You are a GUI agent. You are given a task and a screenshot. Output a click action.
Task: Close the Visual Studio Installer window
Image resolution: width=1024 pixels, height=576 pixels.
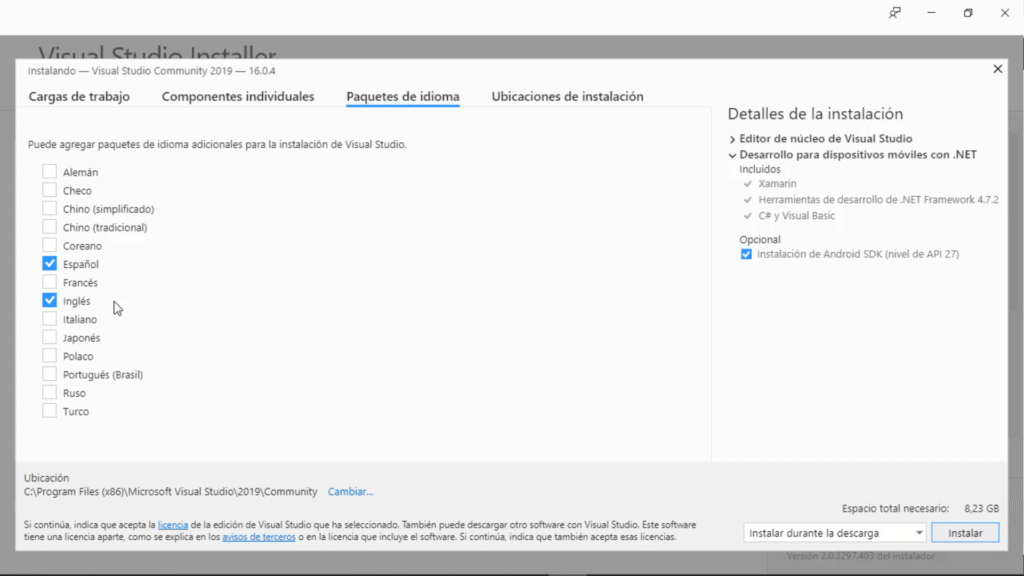pos(1004,12)
